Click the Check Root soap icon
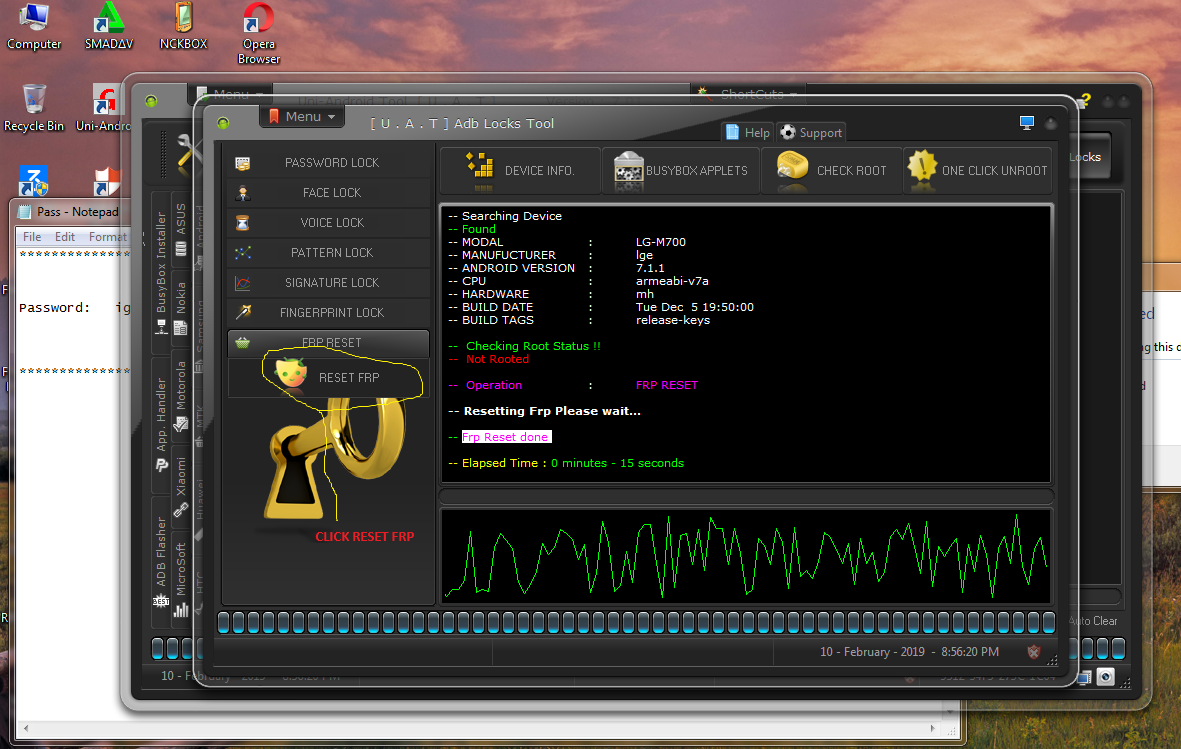This screenshot has width=1181, height=749. [792, 167]
